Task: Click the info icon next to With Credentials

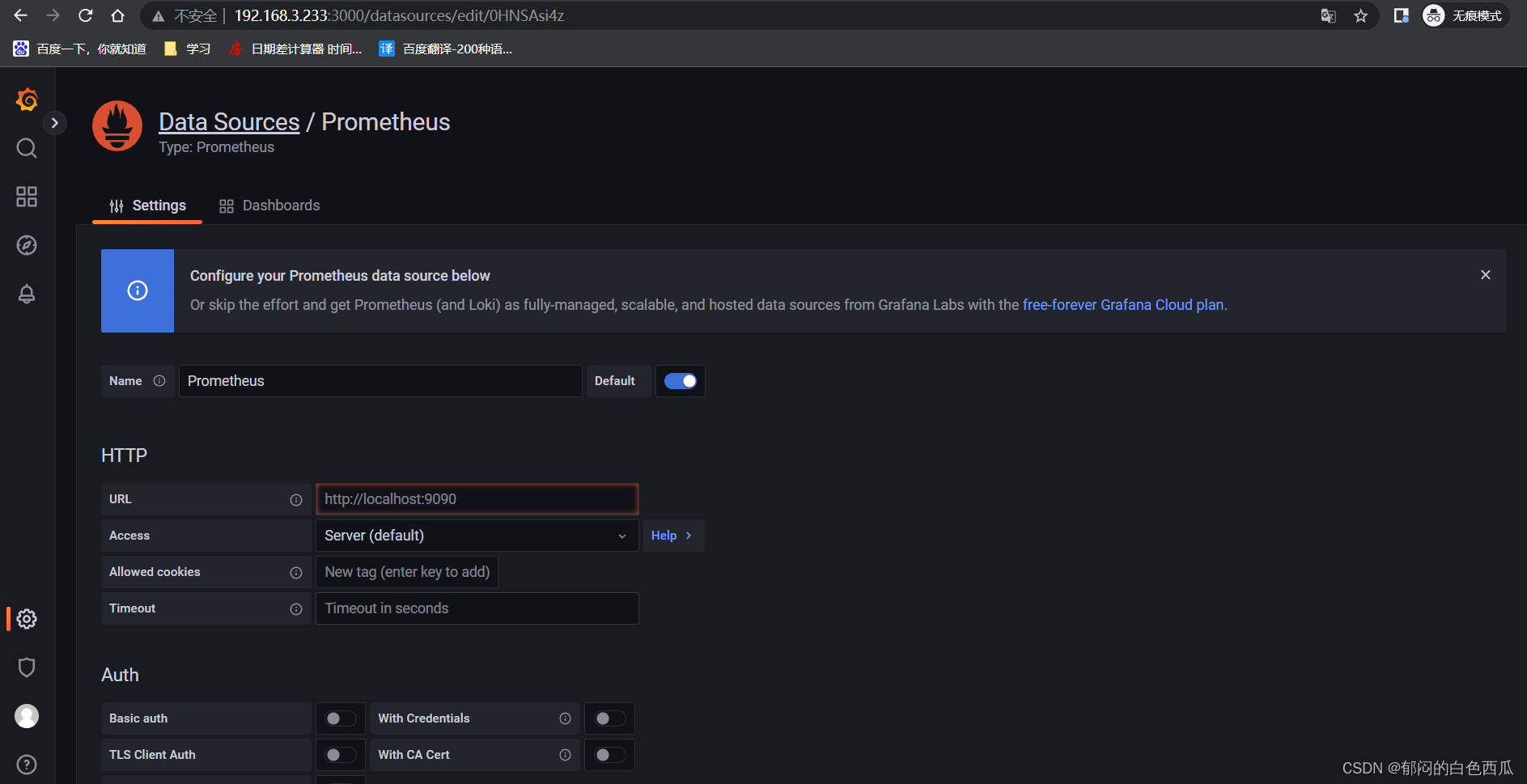Action: (x=565, y=718)
